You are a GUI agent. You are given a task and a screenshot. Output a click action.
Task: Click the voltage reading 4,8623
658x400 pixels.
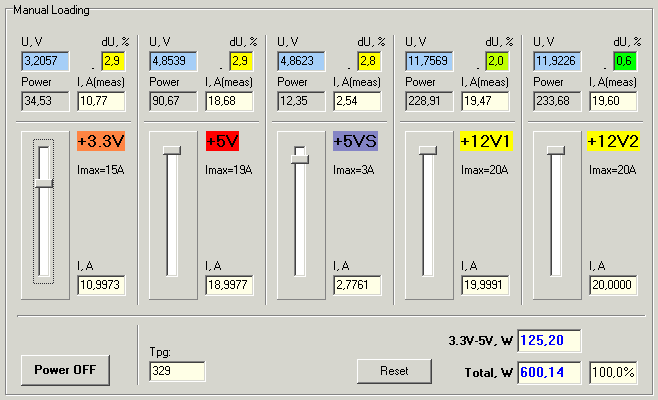(x=301, y=61)
